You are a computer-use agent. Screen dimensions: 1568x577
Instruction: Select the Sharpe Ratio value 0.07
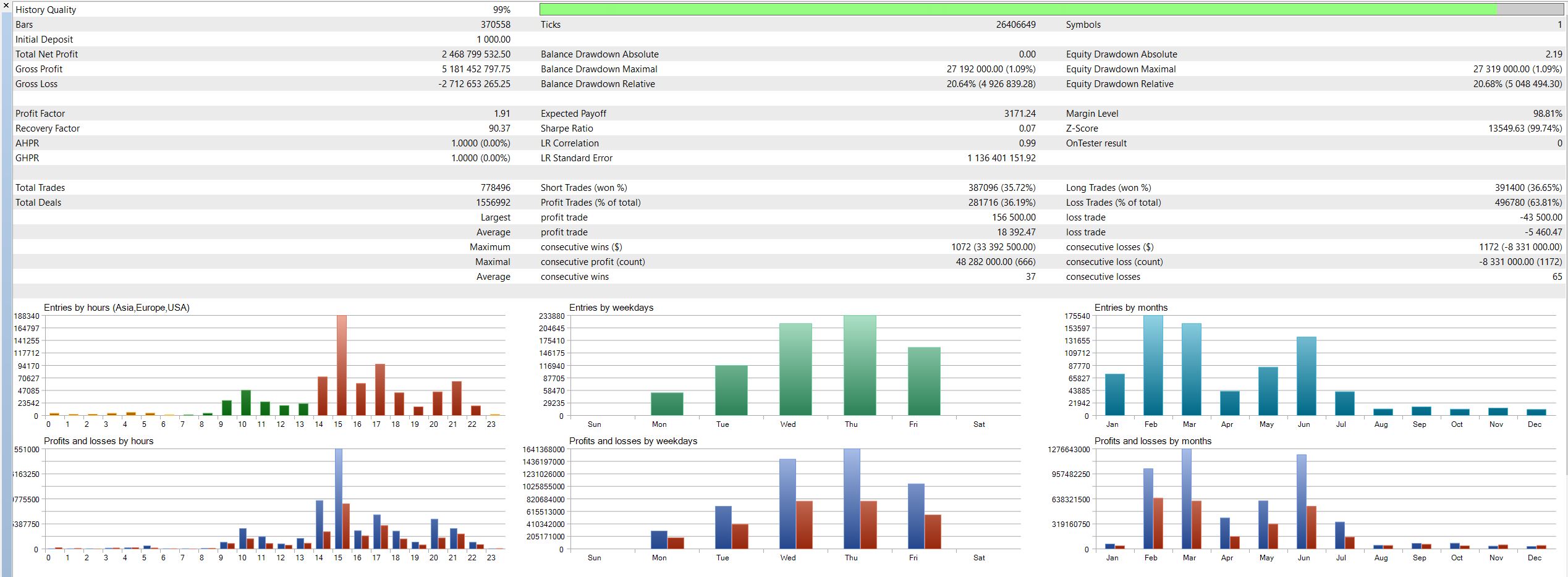pyautogui.click(x=1027, y=128)
